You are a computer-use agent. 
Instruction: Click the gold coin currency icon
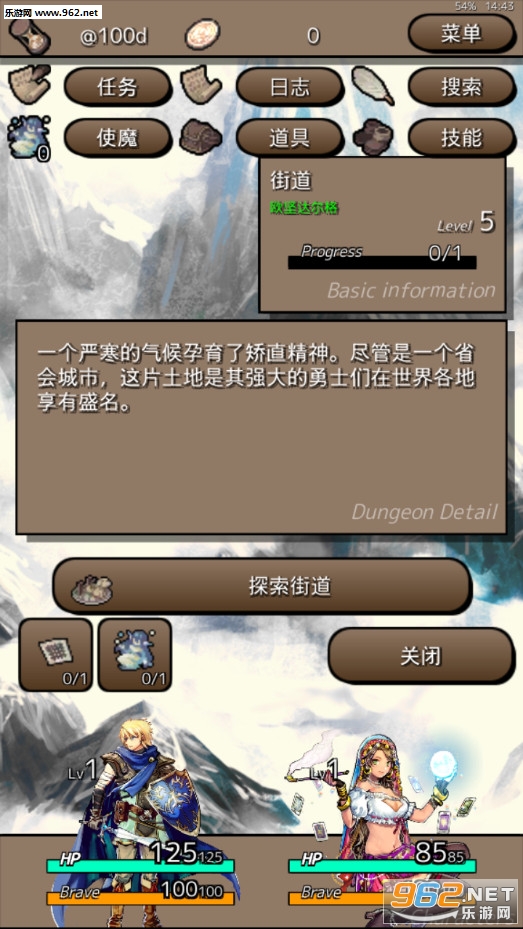click(x=203, y=34)
